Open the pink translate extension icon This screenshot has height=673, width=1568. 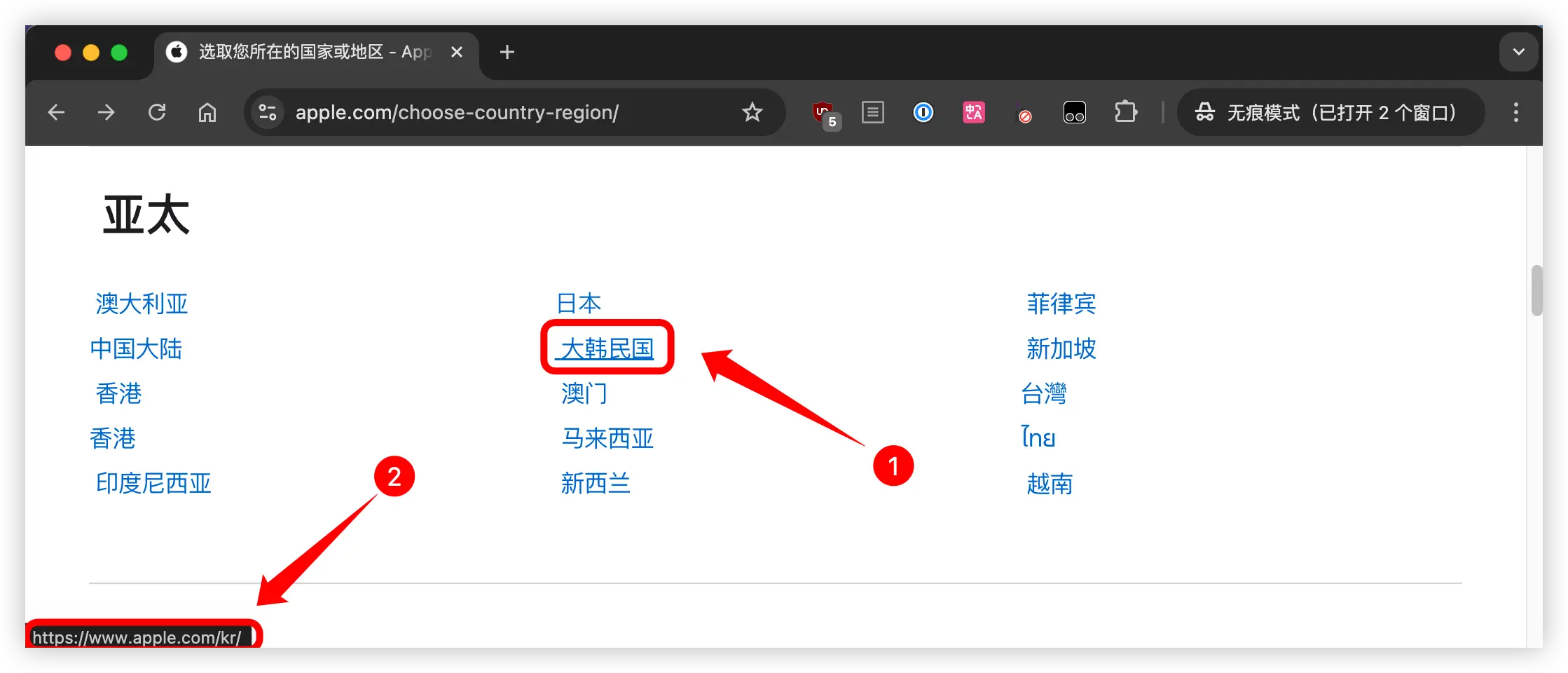[974, 112]
